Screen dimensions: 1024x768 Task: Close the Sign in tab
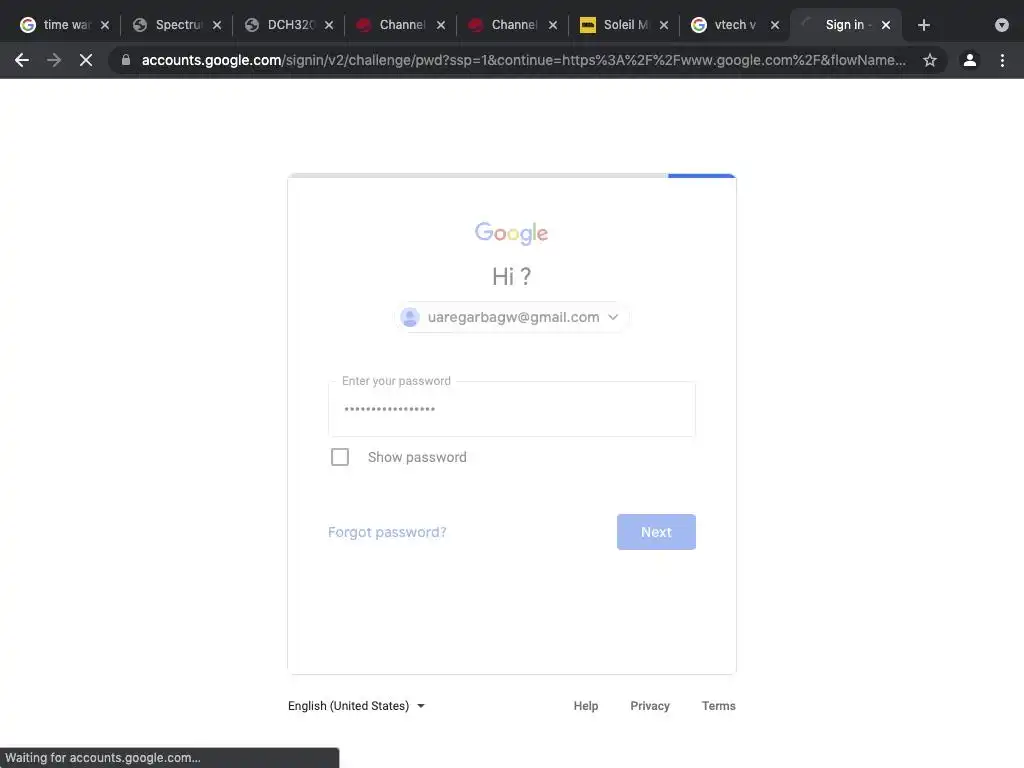886,25
